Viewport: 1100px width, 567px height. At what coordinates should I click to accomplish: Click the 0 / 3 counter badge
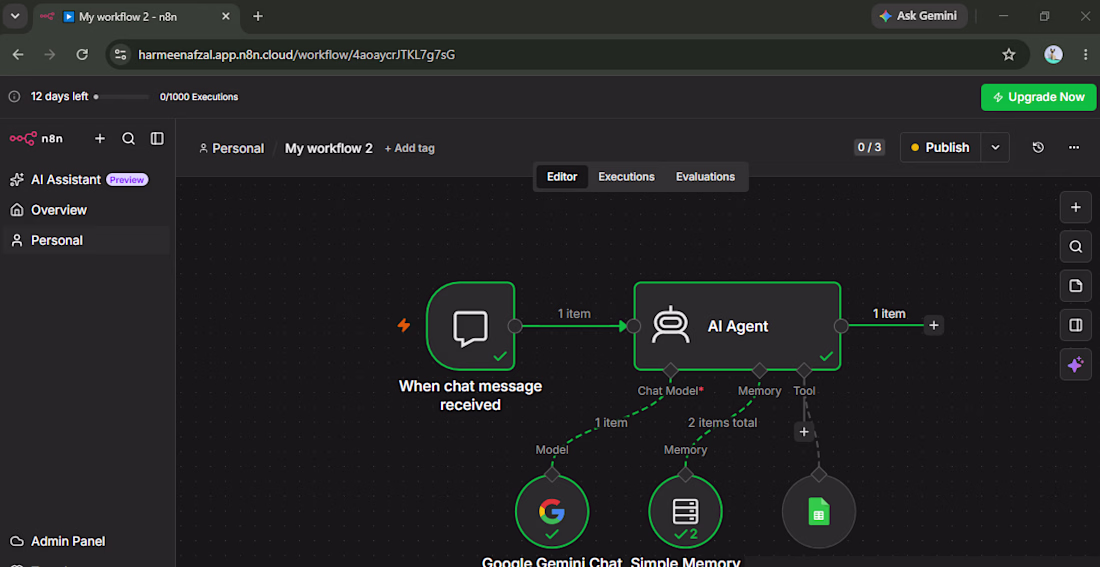click(x=869, y=147)
